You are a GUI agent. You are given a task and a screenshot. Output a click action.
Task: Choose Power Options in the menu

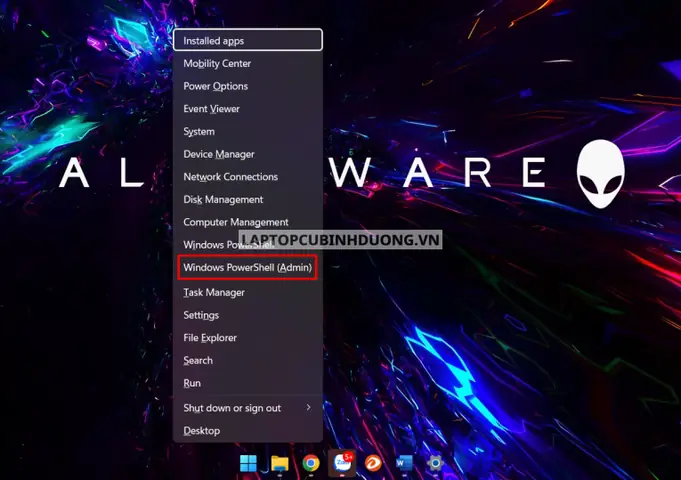click(248, 86)
